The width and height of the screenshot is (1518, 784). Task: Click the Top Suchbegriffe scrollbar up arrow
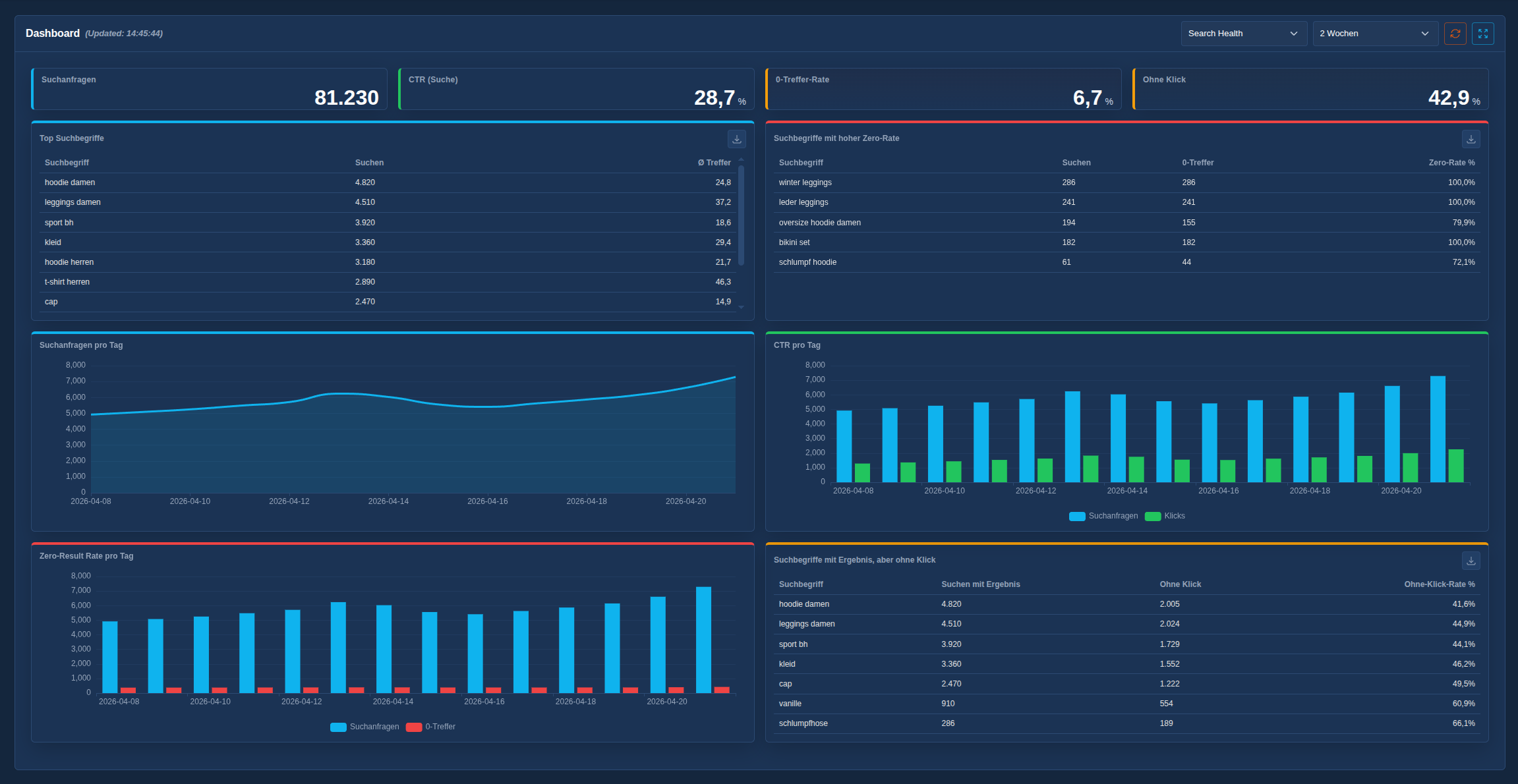click(x=742, y=159)
